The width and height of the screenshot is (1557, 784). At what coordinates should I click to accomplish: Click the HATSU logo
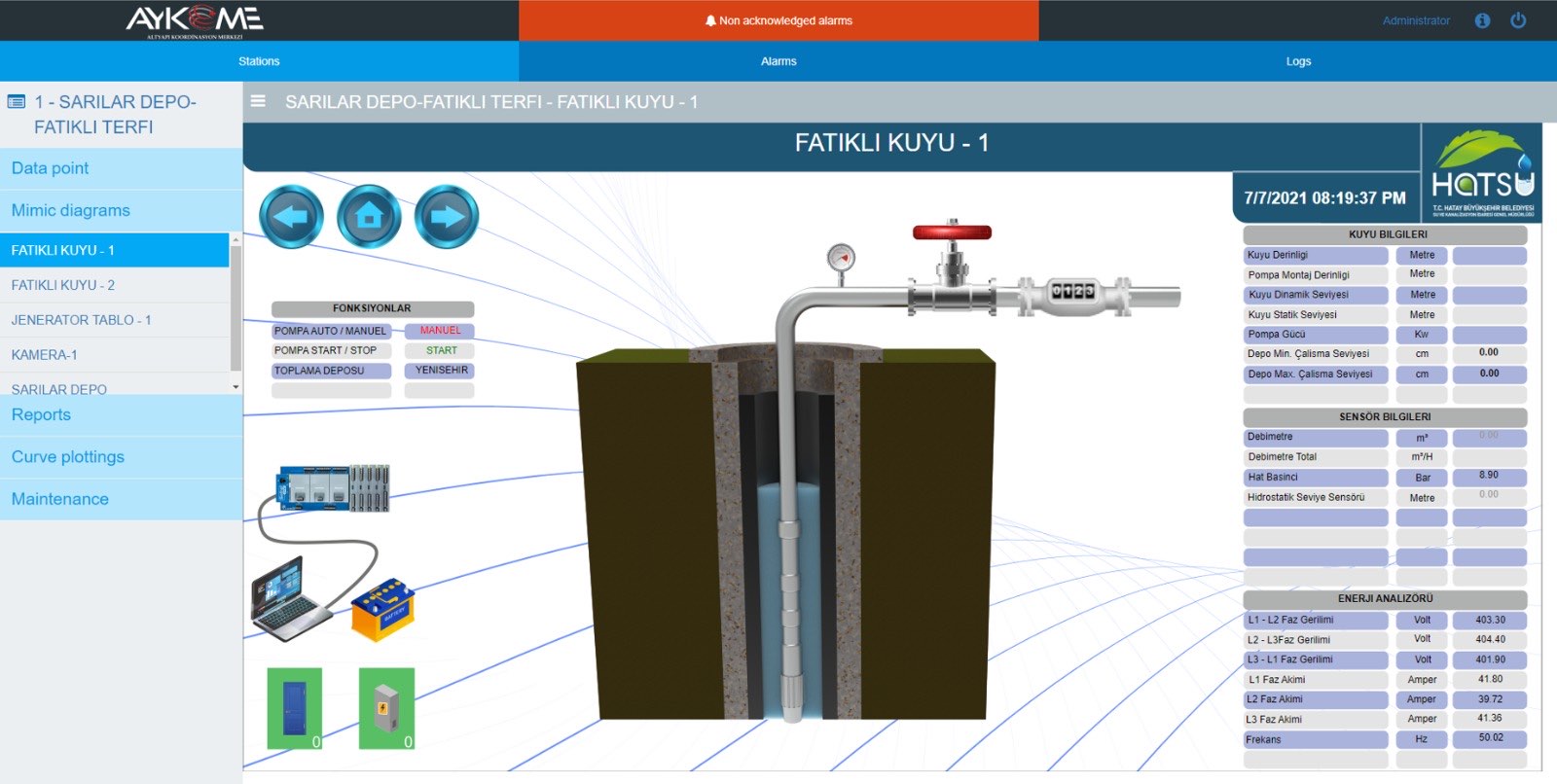(x=1482, y=172)
